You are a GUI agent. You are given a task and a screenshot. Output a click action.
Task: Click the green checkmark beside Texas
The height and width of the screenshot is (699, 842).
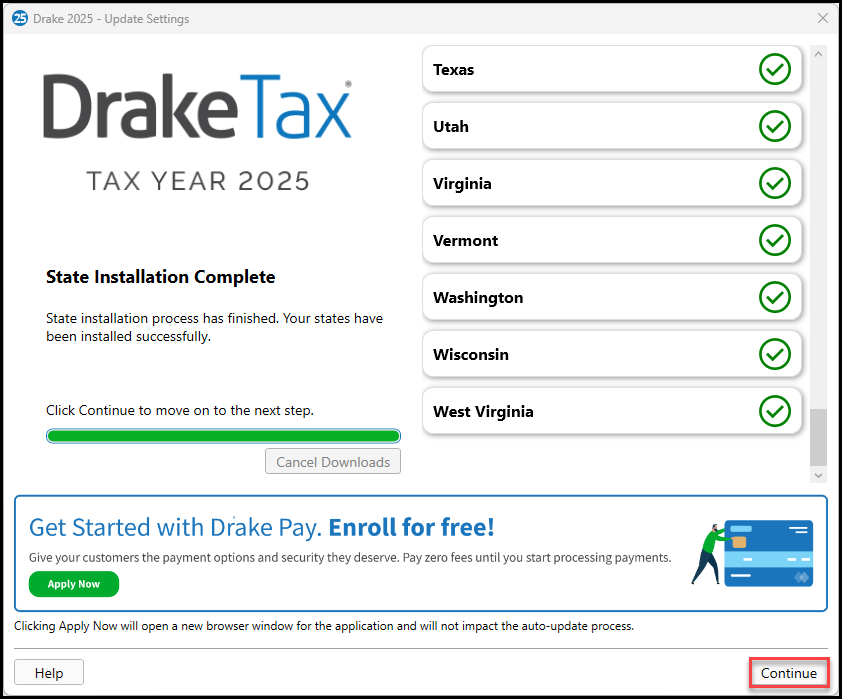click(x=774, y=70)
